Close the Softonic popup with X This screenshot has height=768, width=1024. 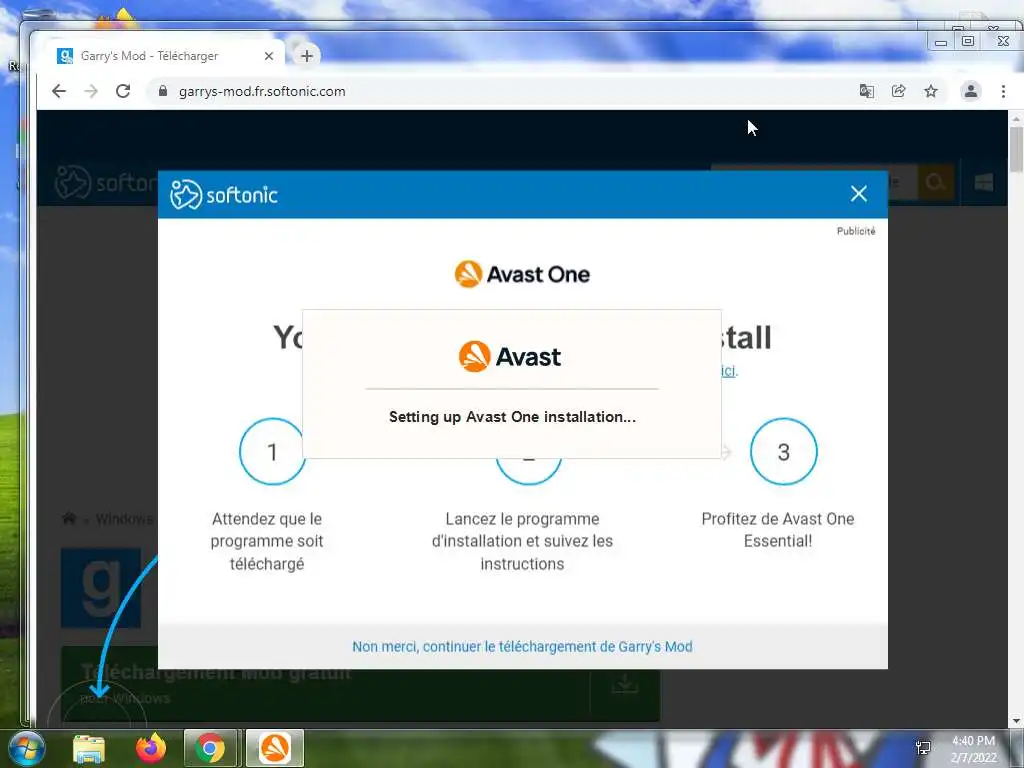coord(859,193)
